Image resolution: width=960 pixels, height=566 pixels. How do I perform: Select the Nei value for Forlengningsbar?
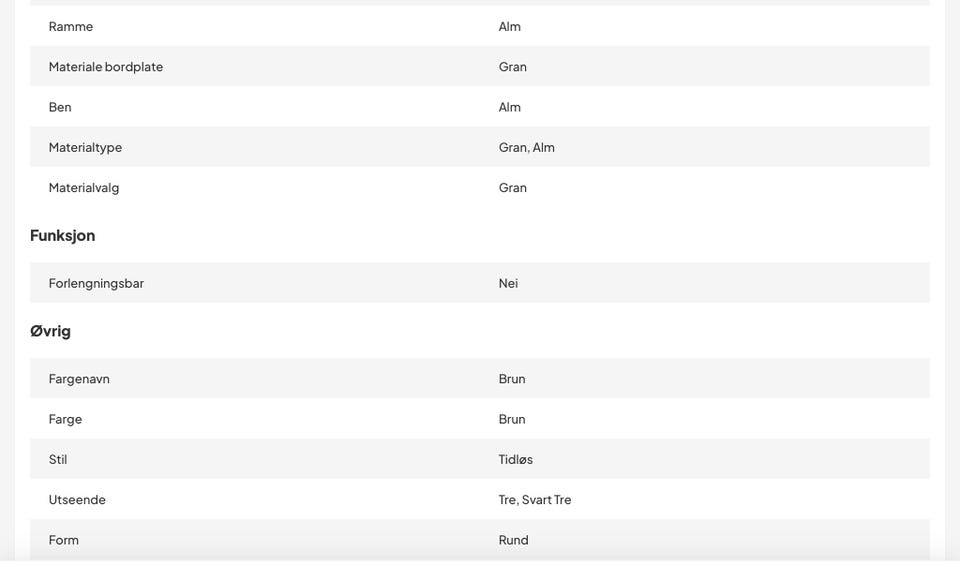508,284
